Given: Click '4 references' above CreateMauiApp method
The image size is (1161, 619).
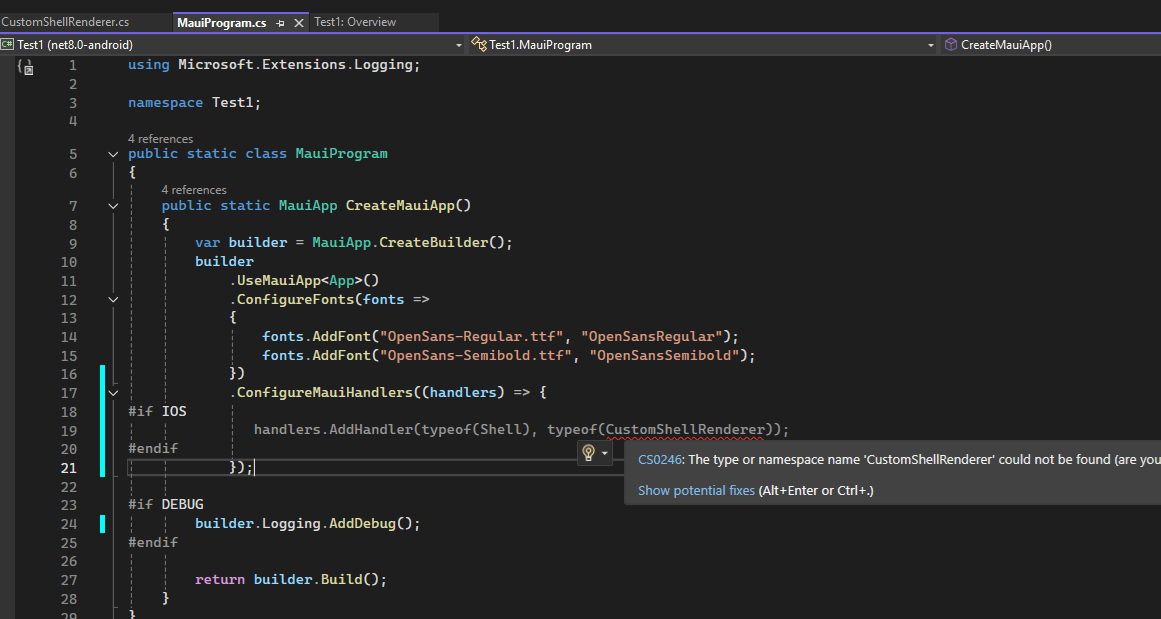Looking at the screenshot, I should pos(194,190).
